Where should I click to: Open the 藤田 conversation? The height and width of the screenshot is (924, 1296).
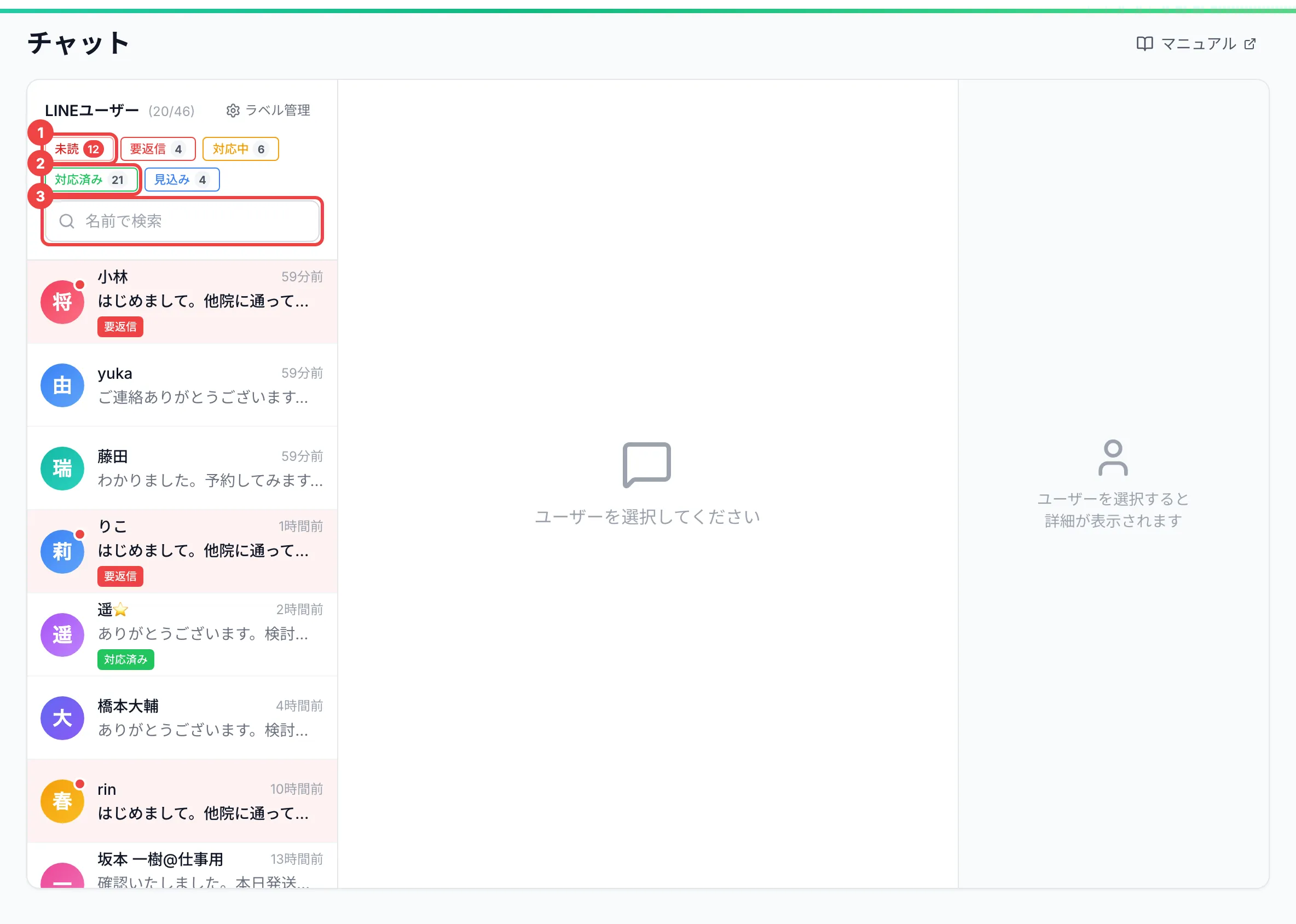tap(182, 468)
